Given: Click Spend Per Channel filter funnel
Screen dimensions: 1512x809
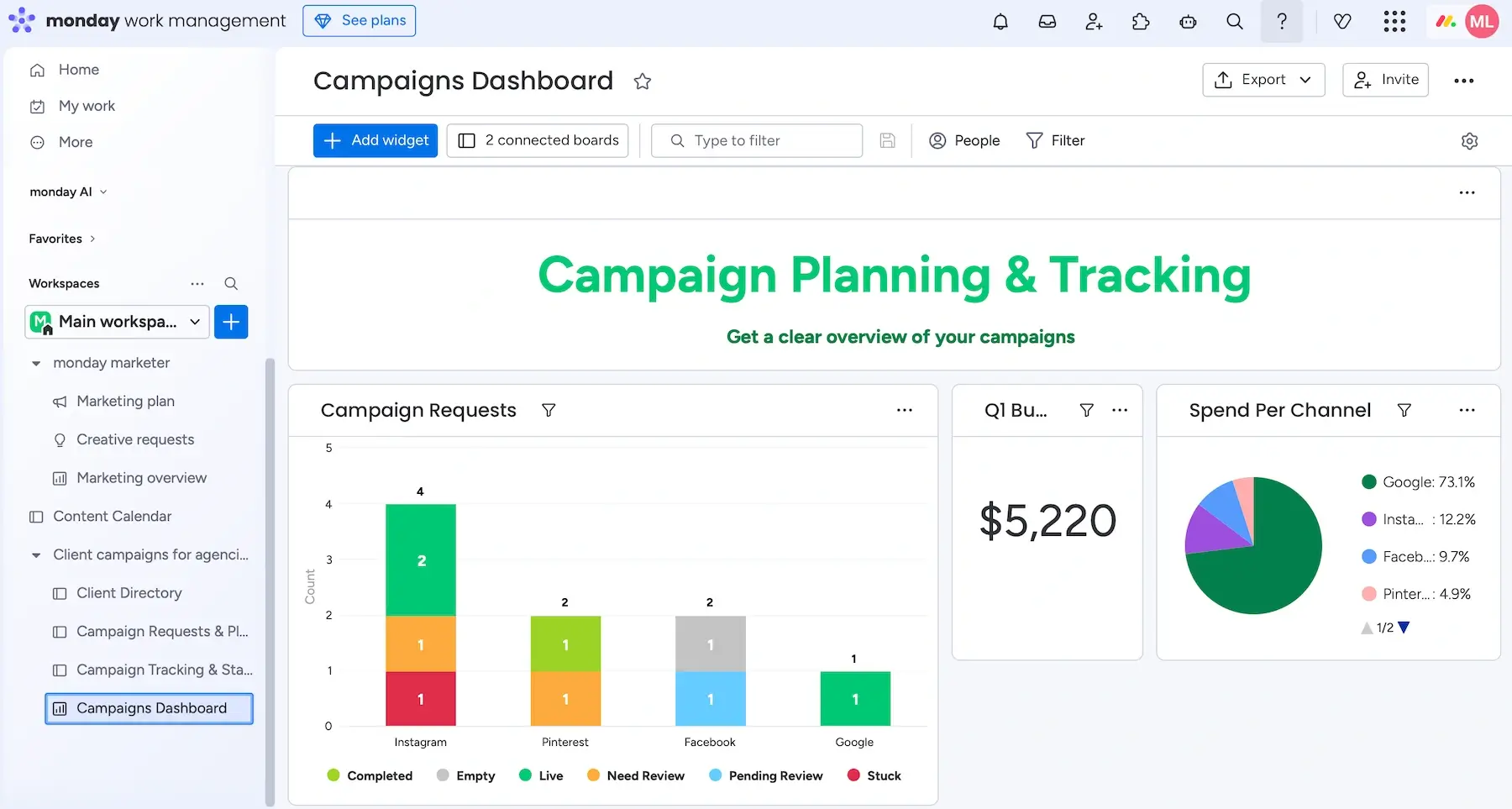Looking at the screenshot, I should click(x=1404, y=410).
